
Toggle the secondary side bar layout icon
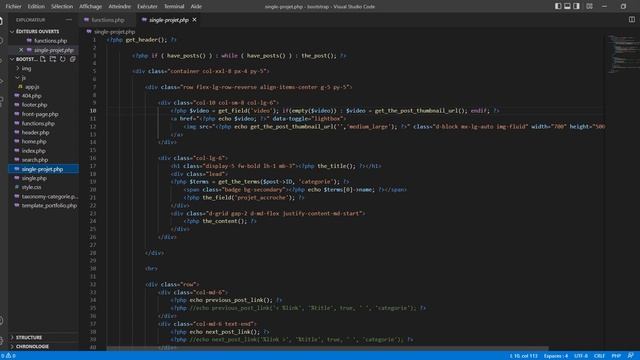pos(576,6)
